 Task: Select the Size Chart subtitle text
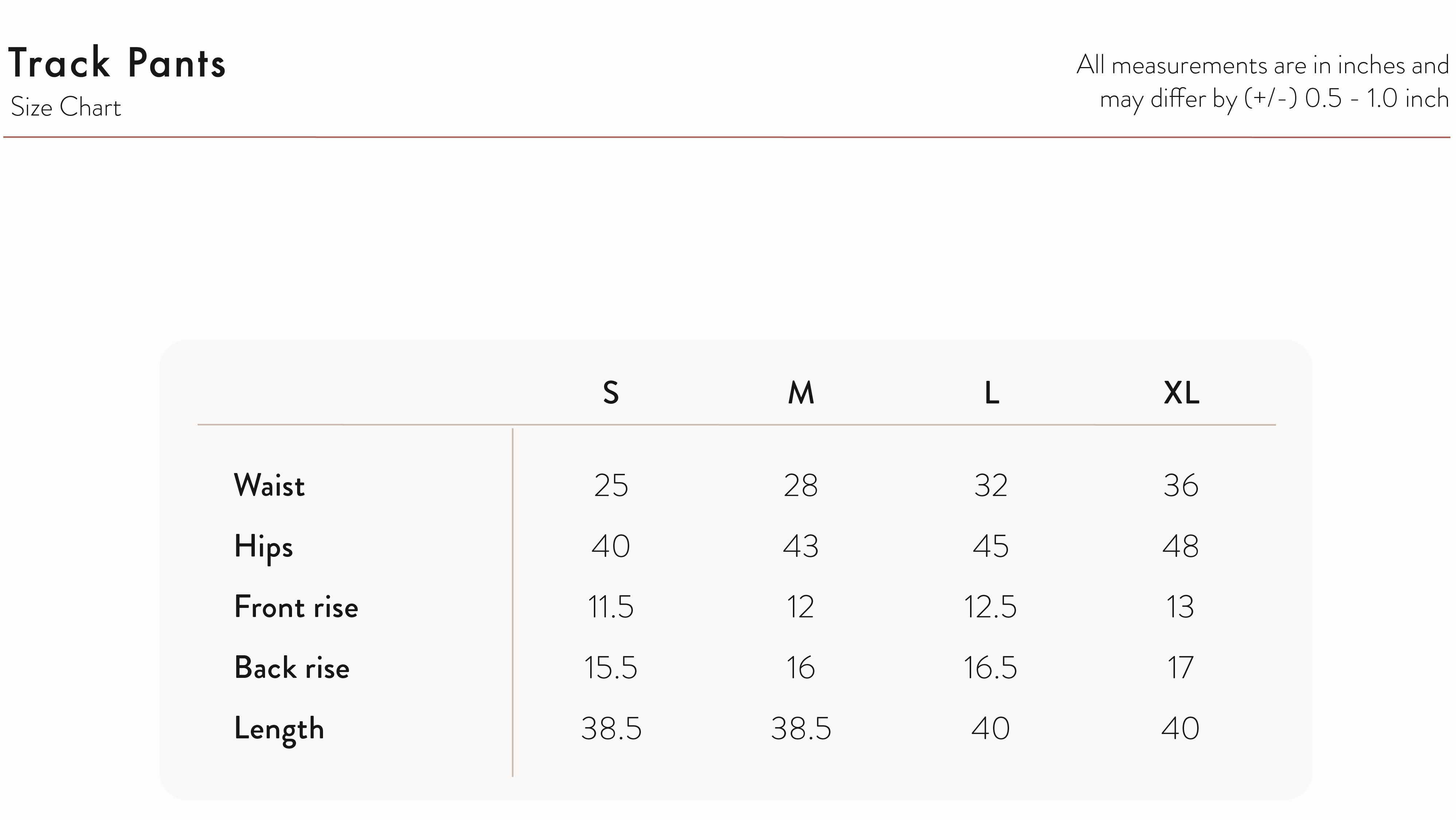66,107
